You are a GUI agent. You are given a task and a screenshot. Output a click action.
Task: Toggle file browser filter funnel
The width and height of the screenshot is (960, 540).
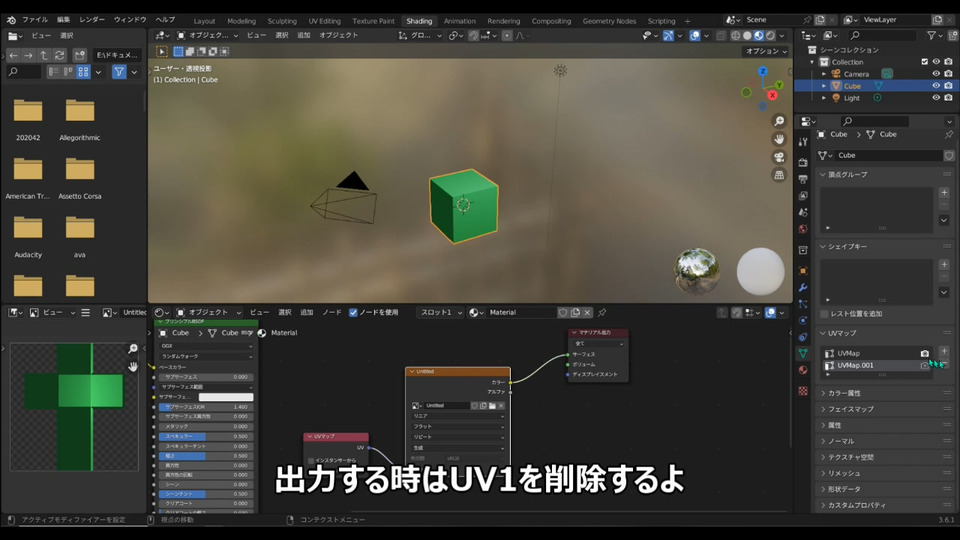pyautogui.click(x=119, y=72)
